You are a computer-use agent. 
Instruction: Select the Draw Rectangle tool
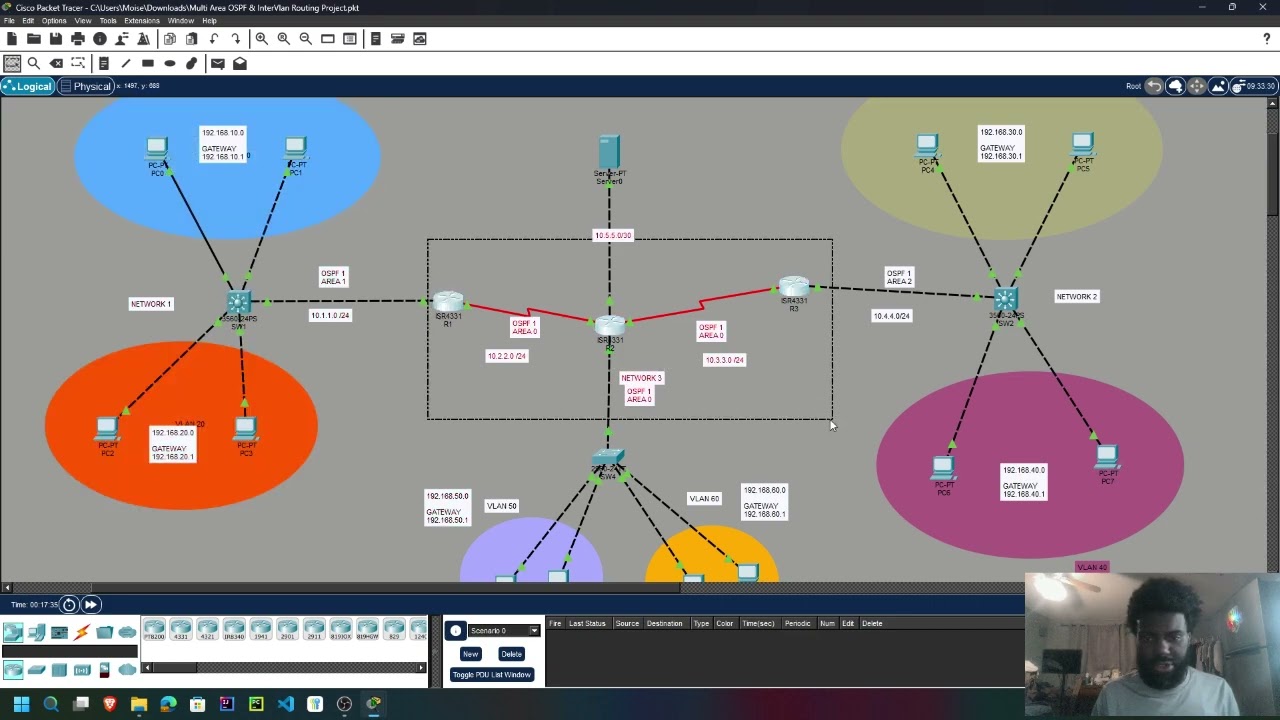click(147, 63)
